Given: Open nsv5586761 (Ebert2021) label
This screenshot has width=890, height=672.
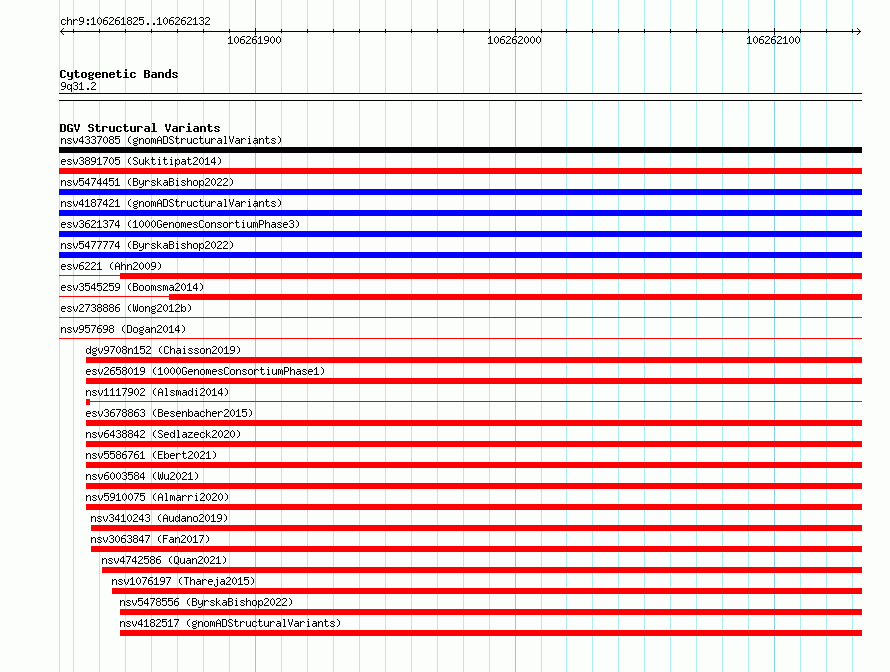Looking at the screenshot, I should point(151,455).
